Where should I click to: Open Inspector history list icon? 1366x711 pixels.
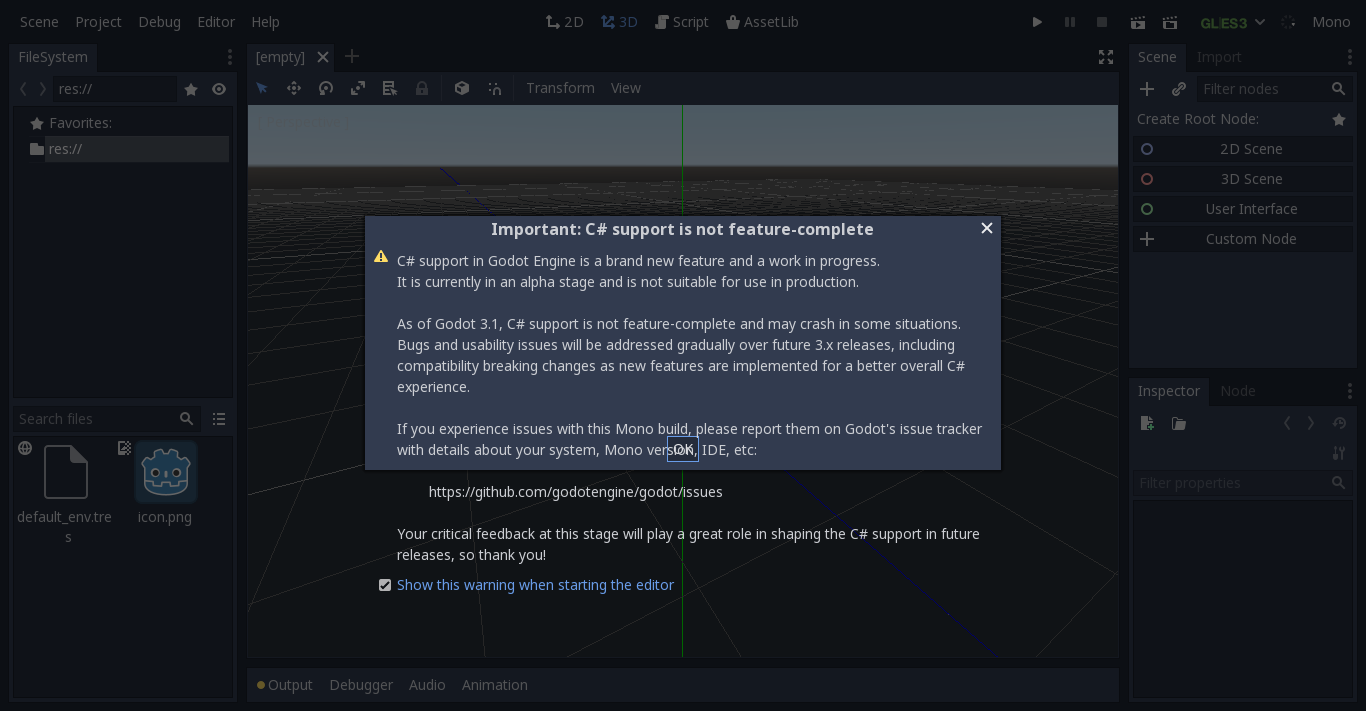[1339, 424]
